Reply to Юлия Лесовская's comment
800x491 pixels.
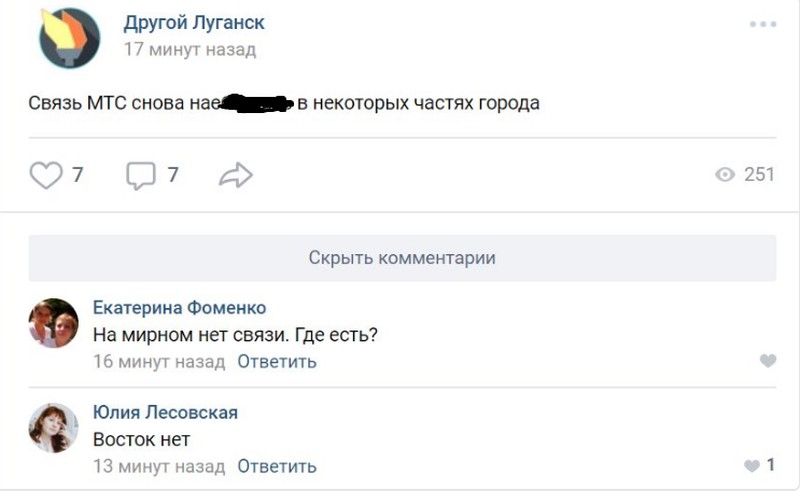[277, 466]
